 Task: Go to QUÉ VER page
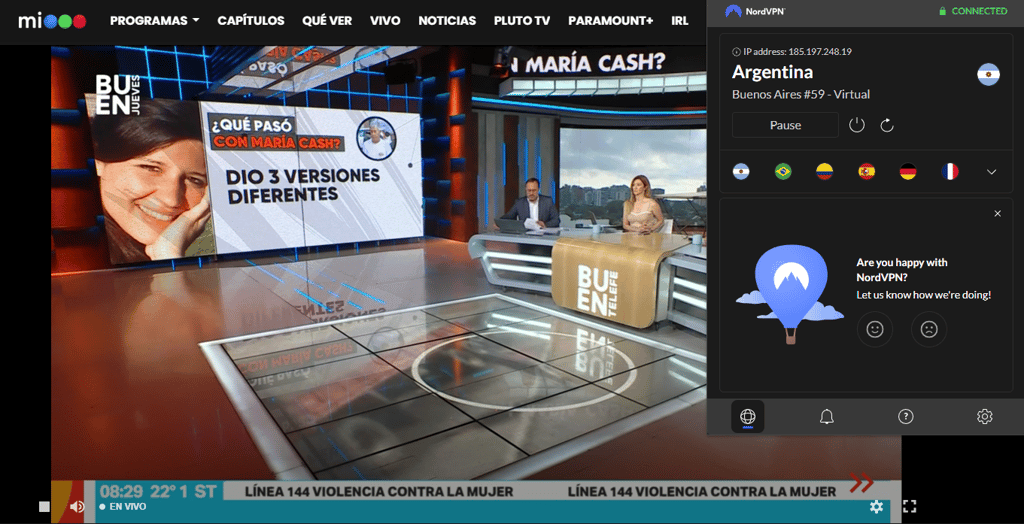pyautogui.click(x=327, y=21)
